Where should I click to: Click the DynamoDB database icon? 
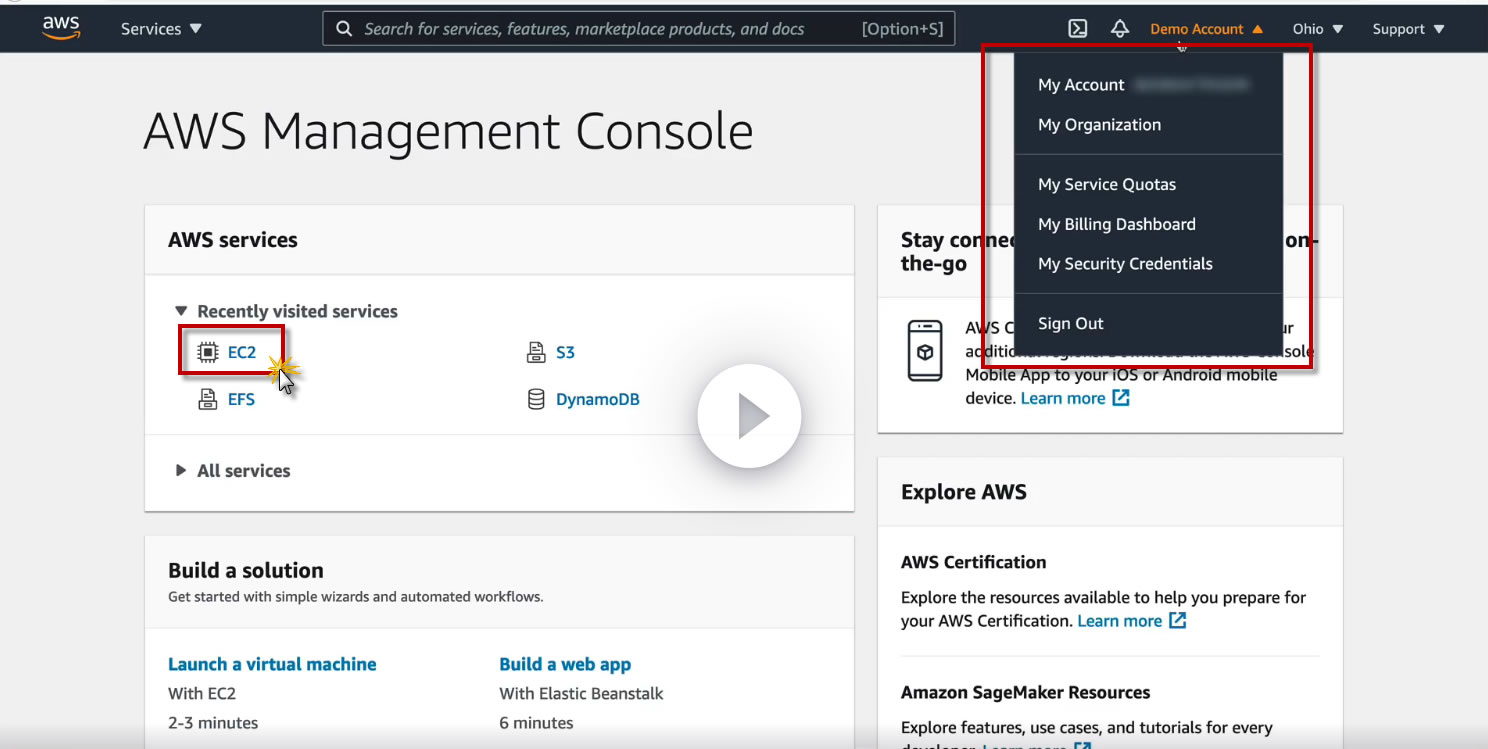[x=536, y=400]
